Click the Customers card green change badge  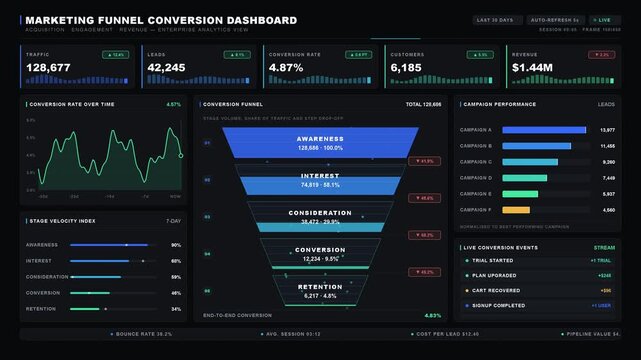[x=480, y=55]
